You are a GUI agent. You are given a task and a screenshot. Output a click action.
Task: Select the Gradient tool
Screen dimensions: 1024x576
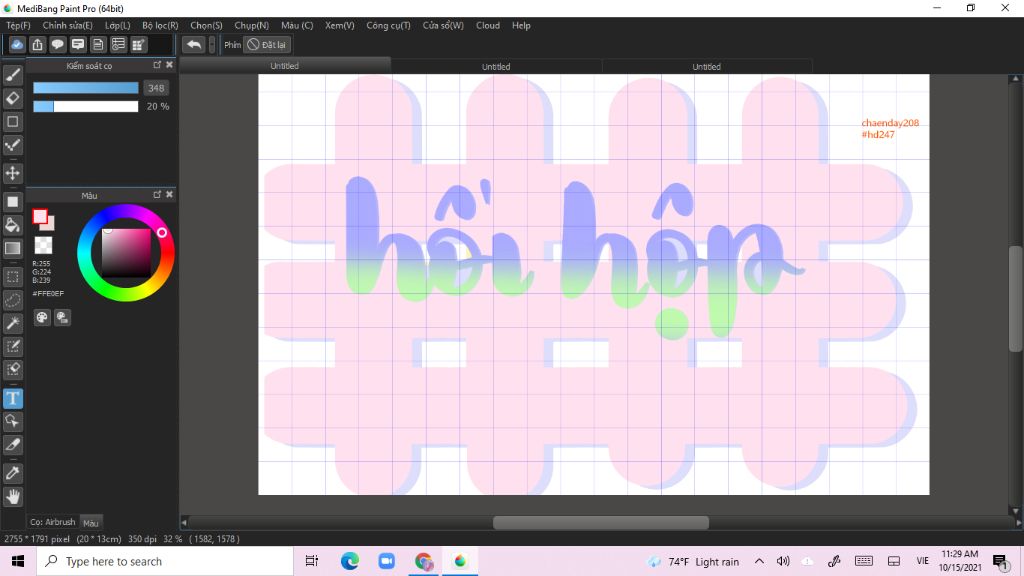[x=12, y=248]
